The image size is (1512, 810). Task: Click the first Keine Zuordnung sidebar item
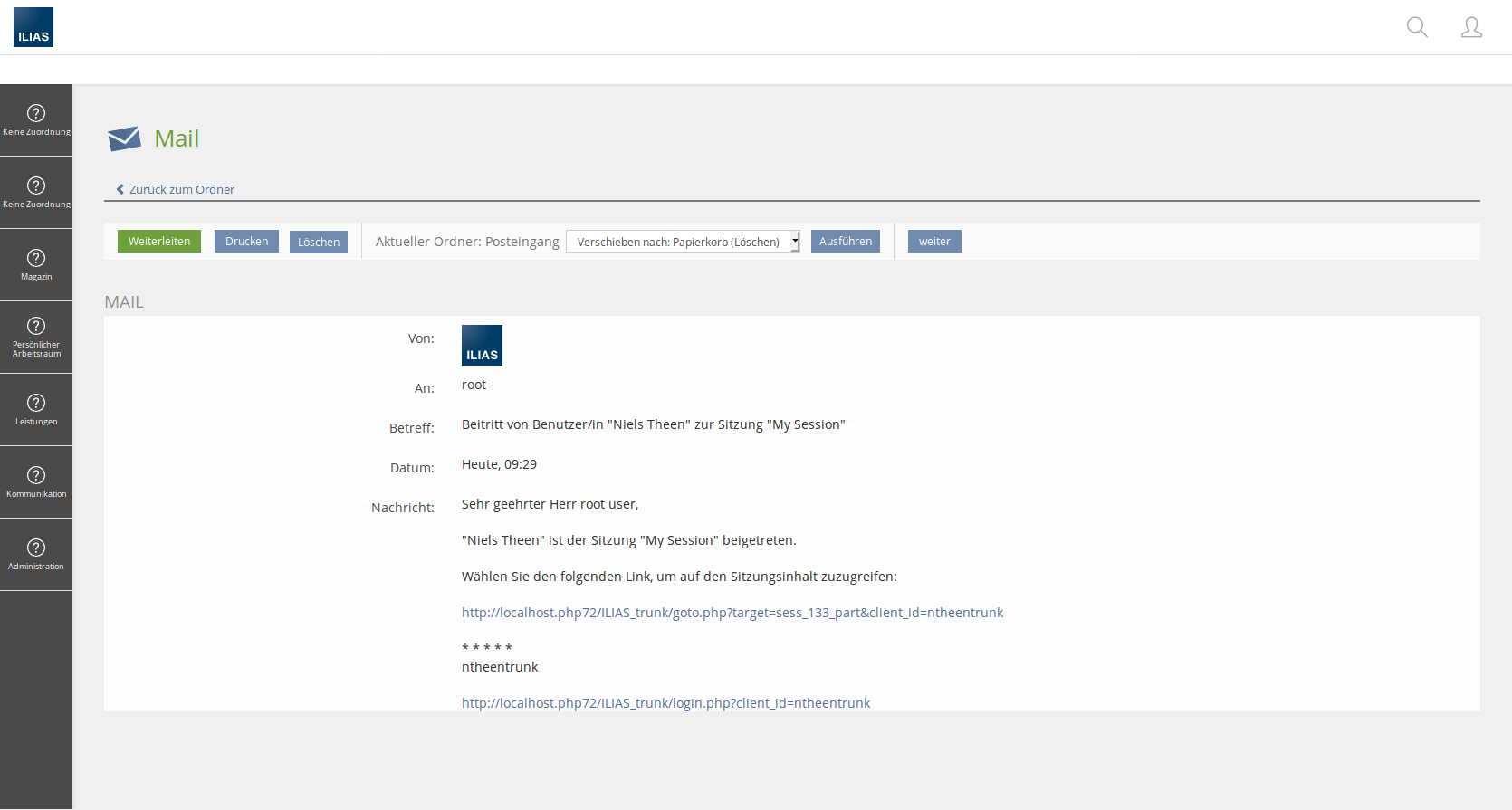[36, 119]
